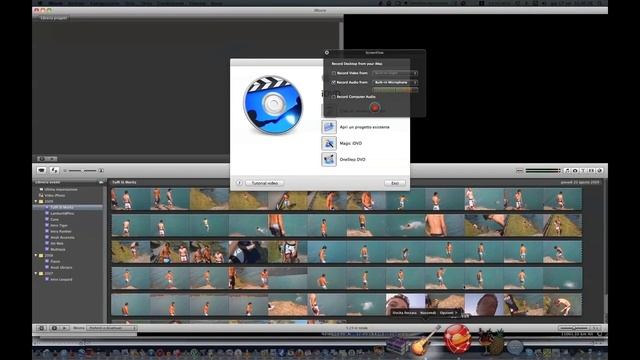Open the transitions browser icon

click(591, 170)
